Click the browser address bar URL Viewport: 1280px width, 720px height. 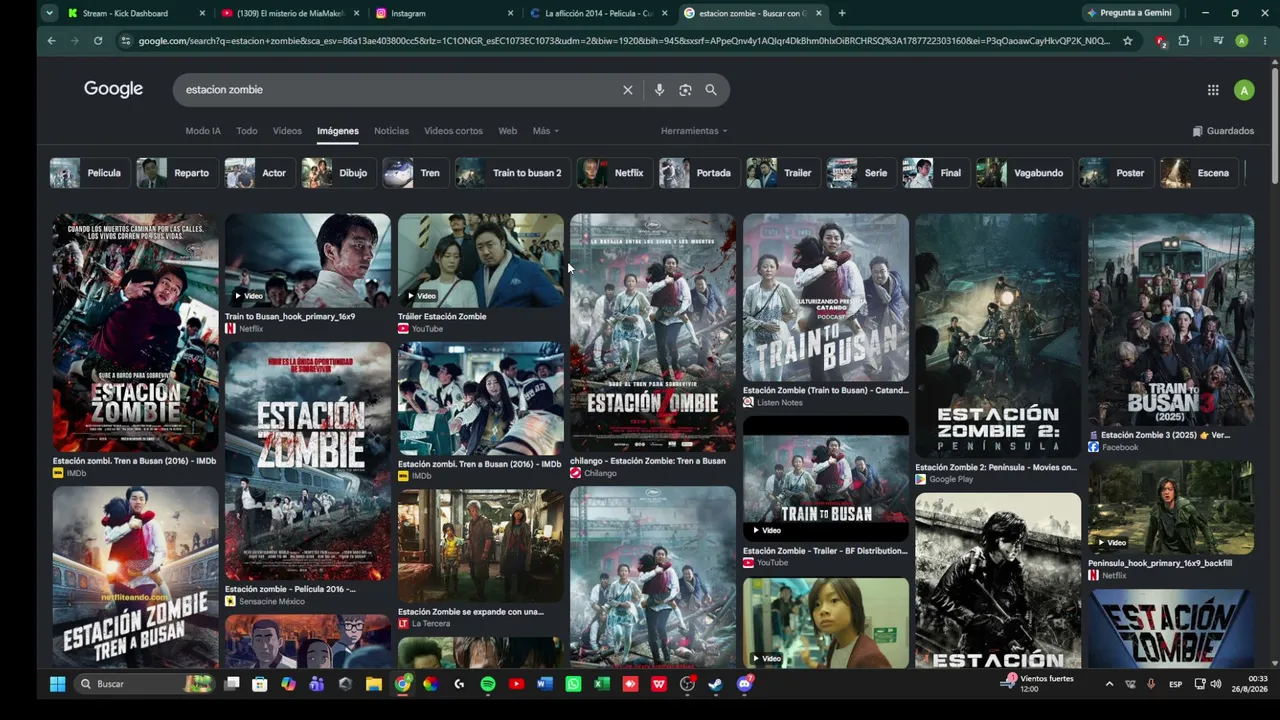(x=624, y=41)
